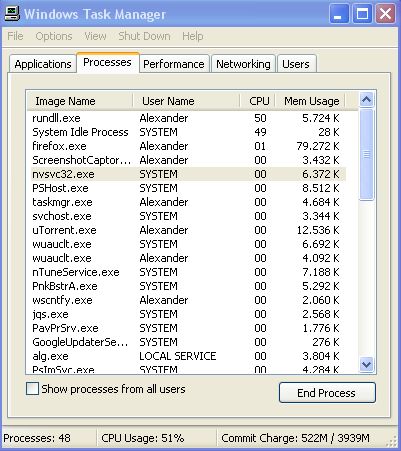Screen dimensions: 401x451
Task: Sort by Image Name column header
Action: point(79,101)
